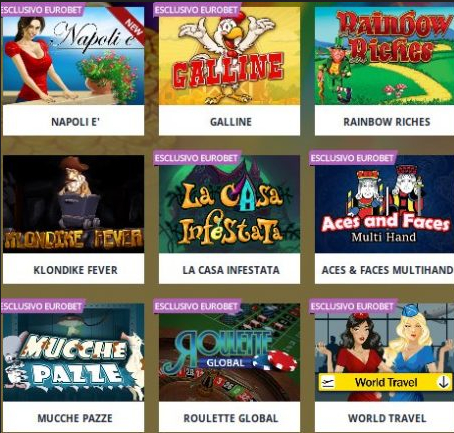
Task: Select the KLONDIKE FEVER title label
Action: click(x=75, y=270)
